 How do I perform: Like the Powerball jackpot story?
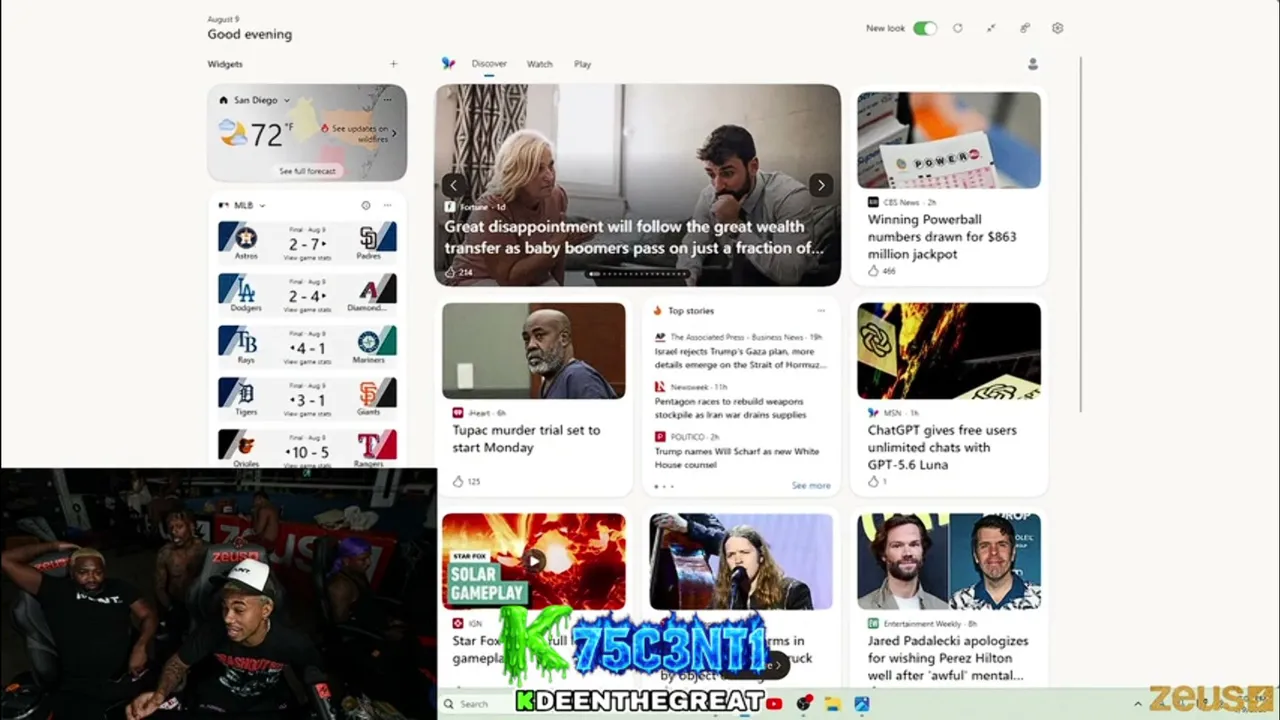tap(873, 271)
